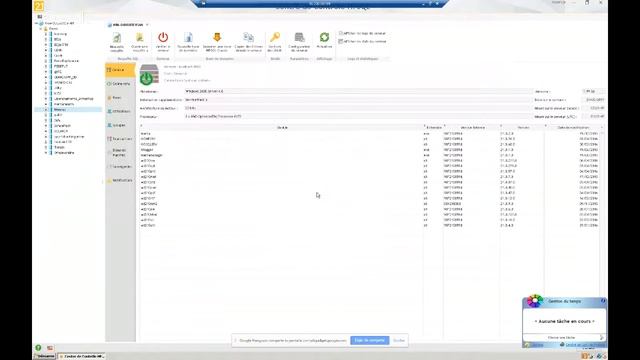This screenshot has height=360, width=640.
Task: Sort by the date de modification column header
Action: point(573,127)
